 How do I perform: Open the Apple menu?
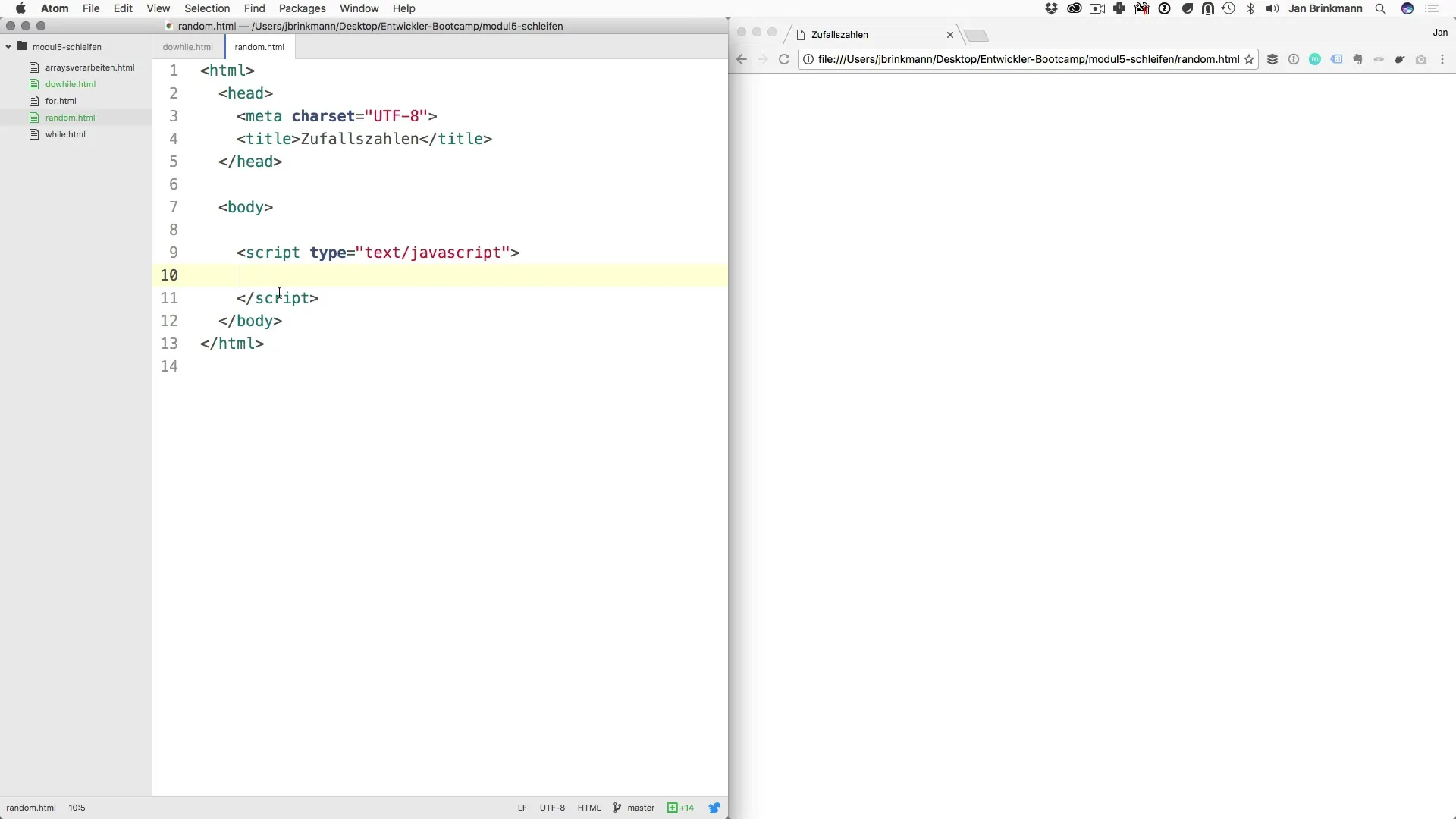point(20,8)
